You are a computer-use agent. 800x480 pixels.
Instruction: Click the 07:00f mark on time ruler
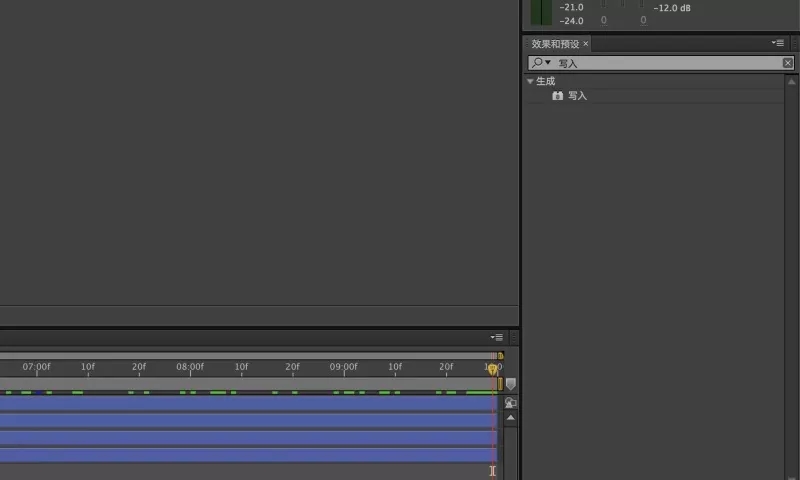pyautogui.click(x=37, y=368)
